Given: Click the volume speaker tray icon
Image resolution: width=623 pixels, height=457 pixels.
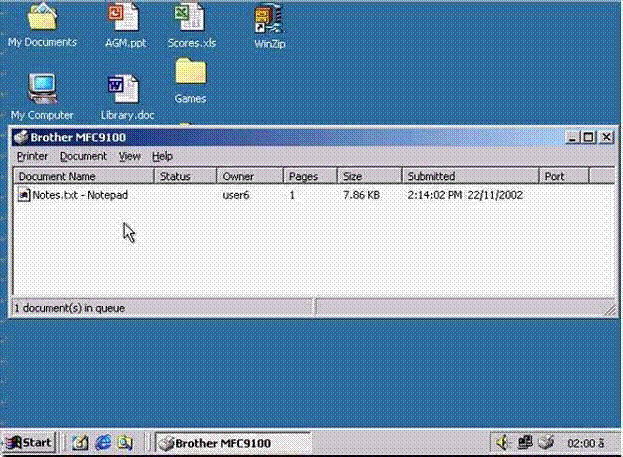Looking at the screenshot, I should tap(502, 442).
